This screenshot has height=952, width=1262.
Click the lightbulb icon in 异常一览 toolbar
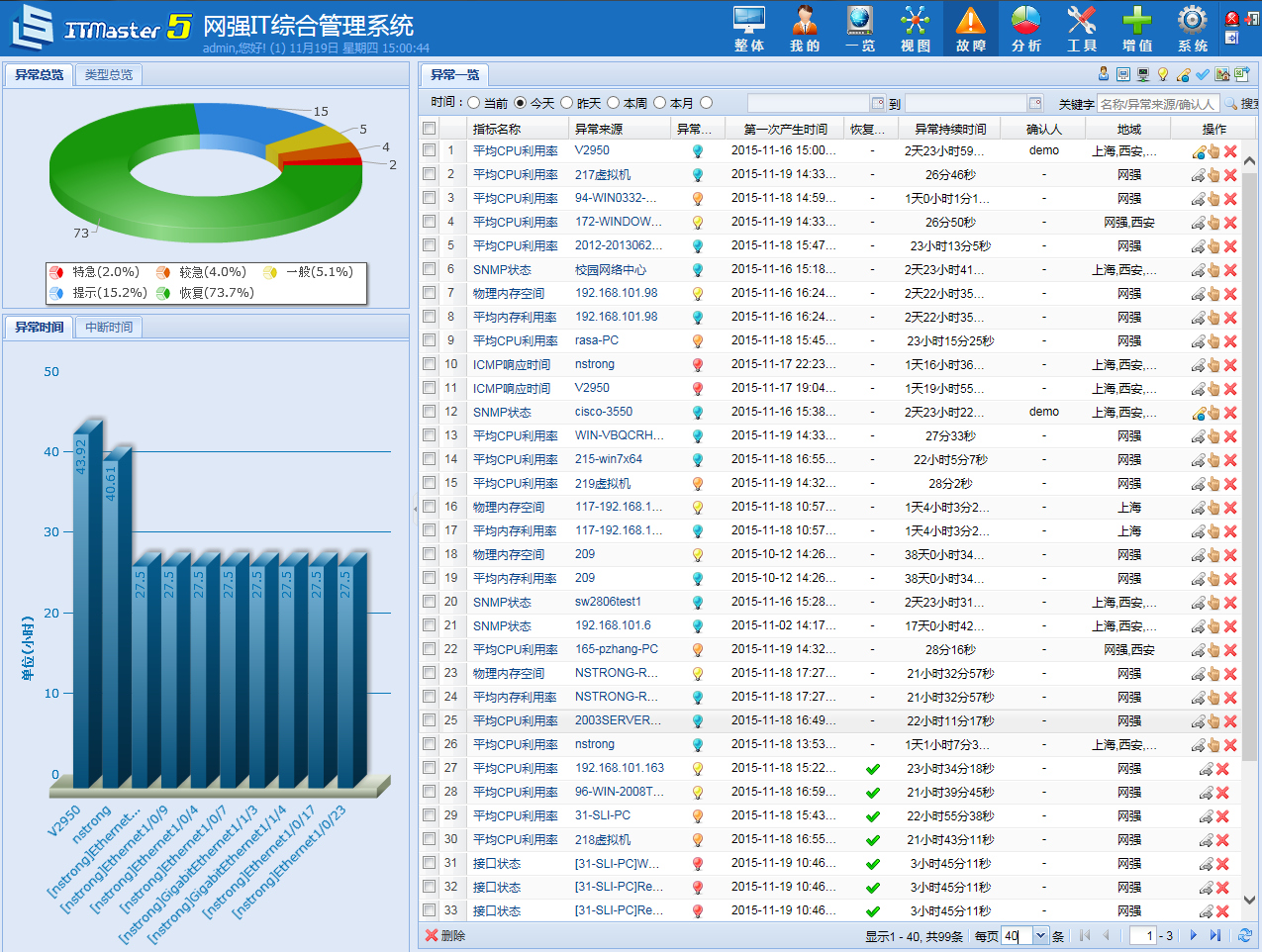click(x=1163, y=74)
